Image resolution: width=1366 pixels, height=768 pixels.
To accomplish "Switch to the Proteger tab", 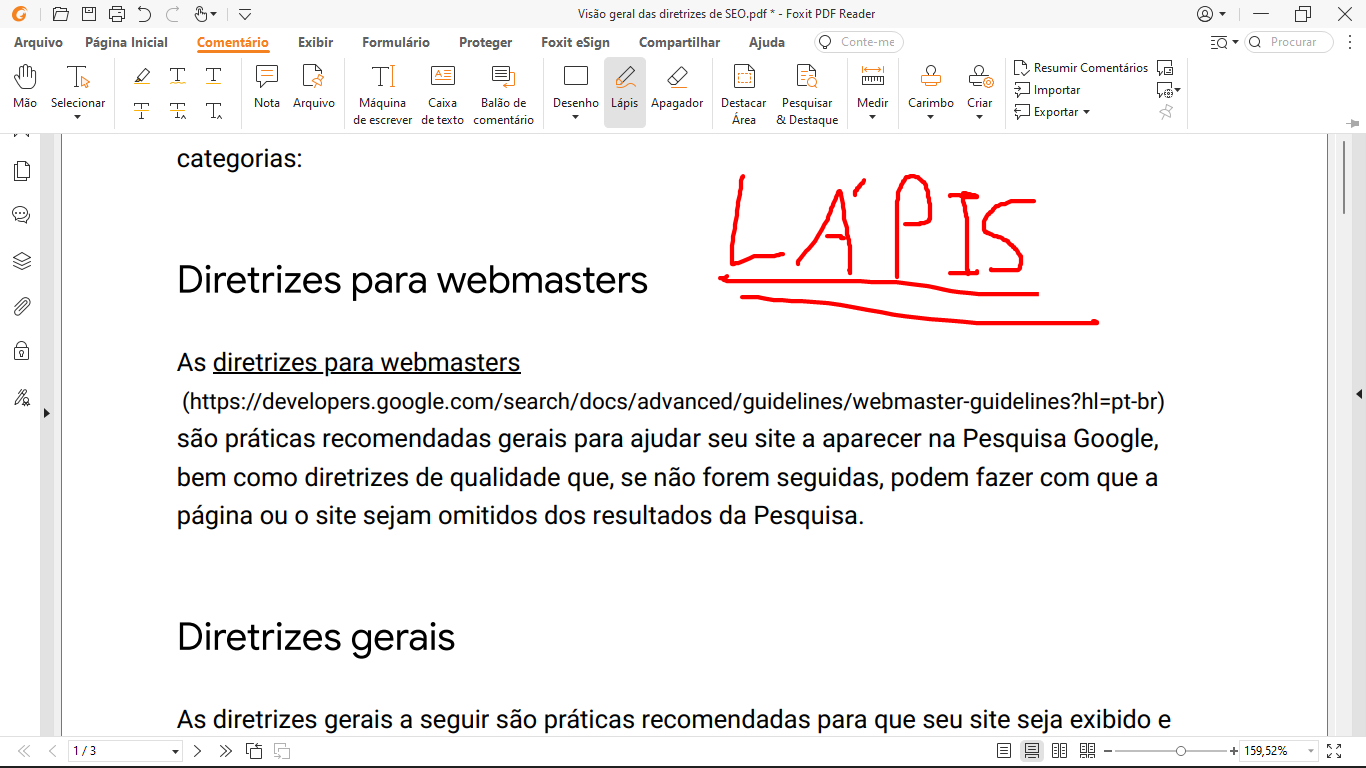I will (x=485, y=42).
